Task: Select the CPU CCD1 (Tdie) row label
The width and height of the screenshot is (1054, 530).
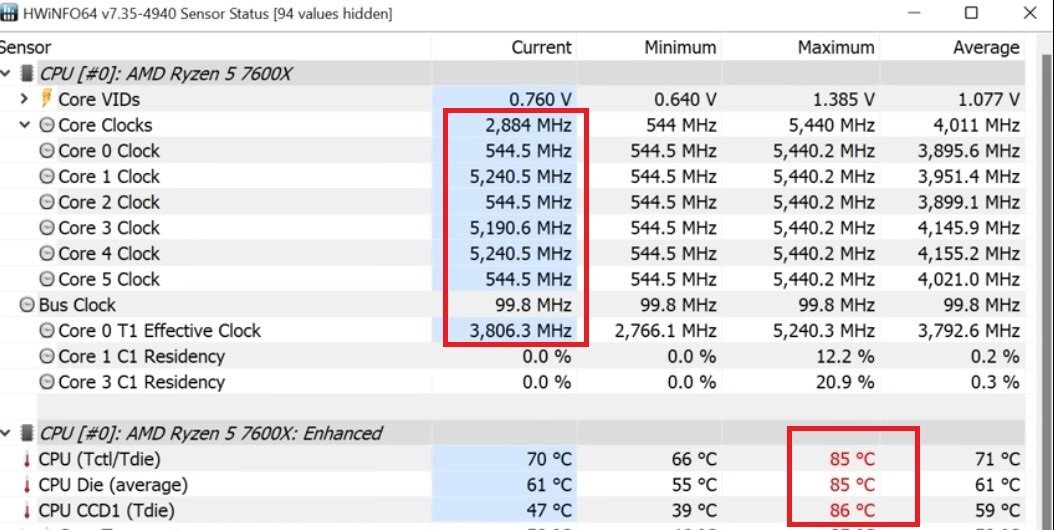Action: tap(106, 510)
